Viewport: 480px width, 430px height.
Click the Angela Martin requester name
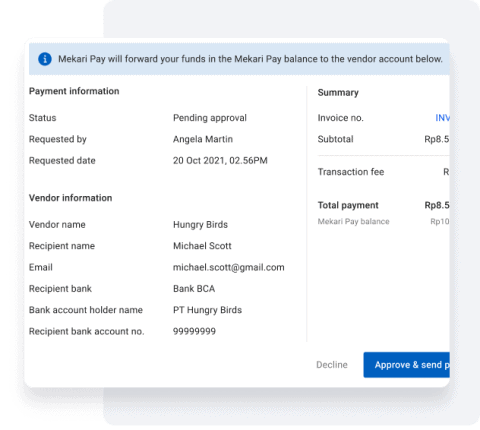coord(203,139)
